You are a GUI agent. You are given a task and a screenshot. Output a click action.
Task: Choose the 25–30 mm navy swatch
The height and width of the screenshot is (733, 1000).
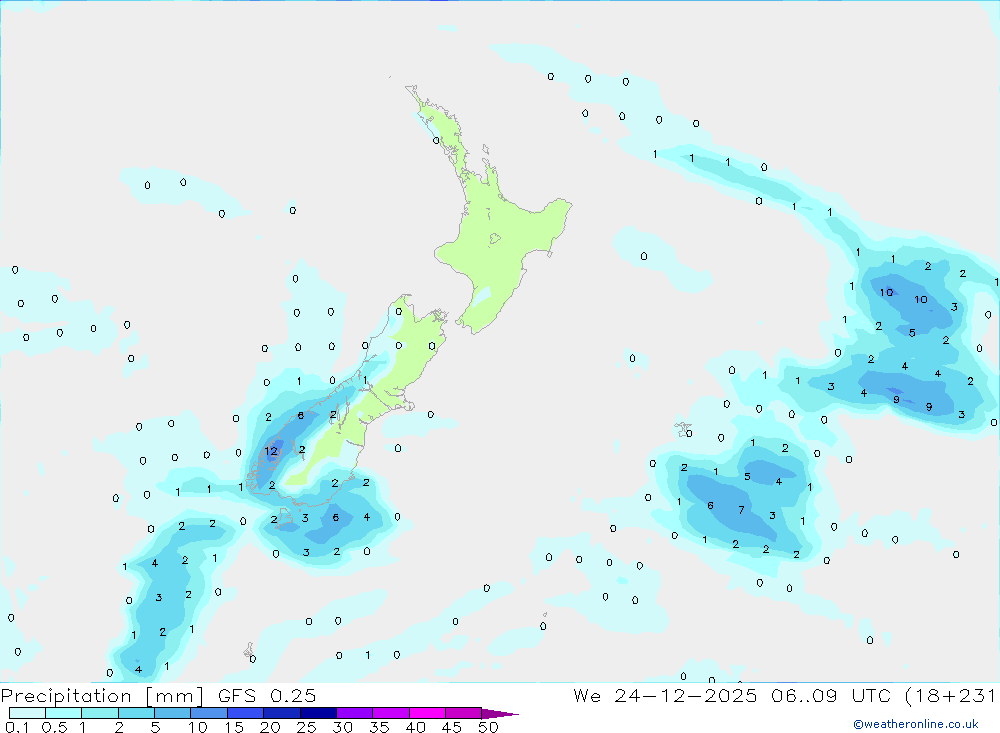pyautogui.click(x=318, y=713)
